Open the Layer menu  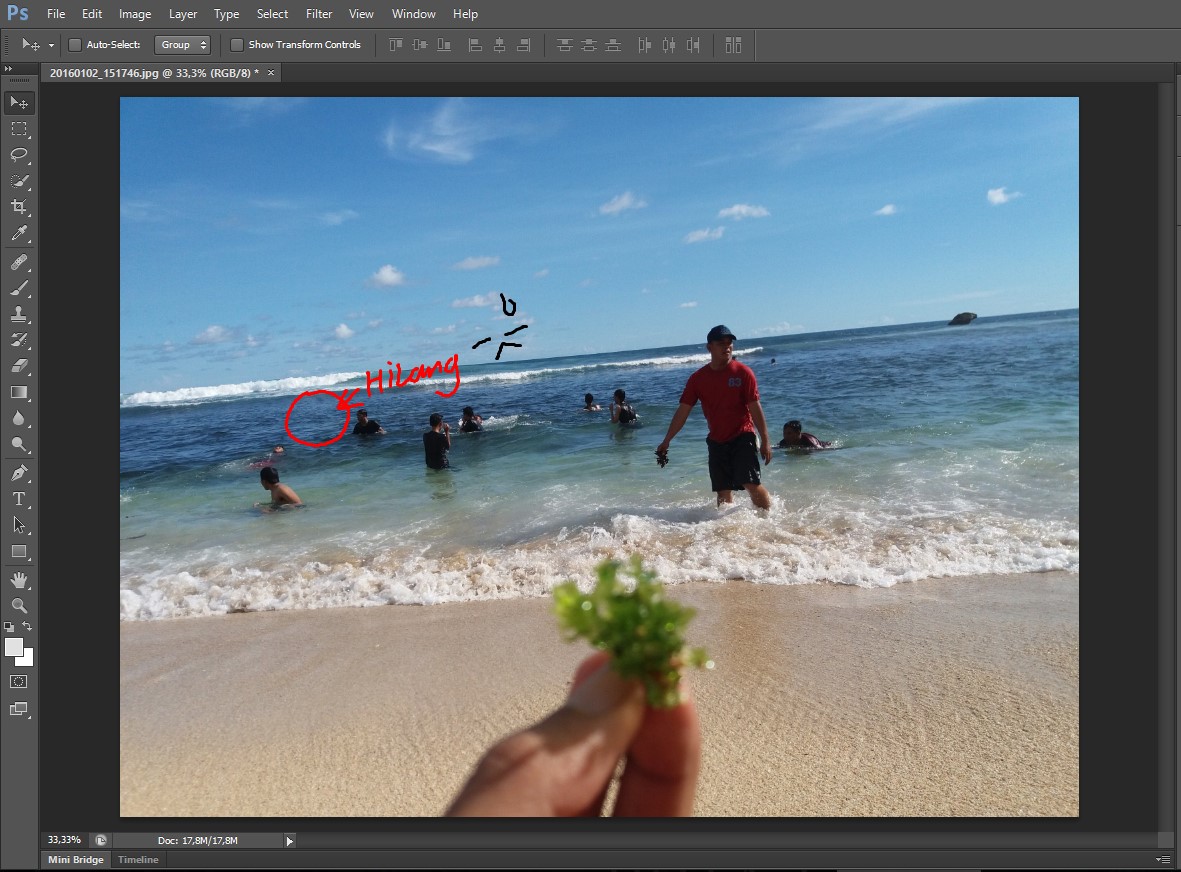[x=183, y=14]
